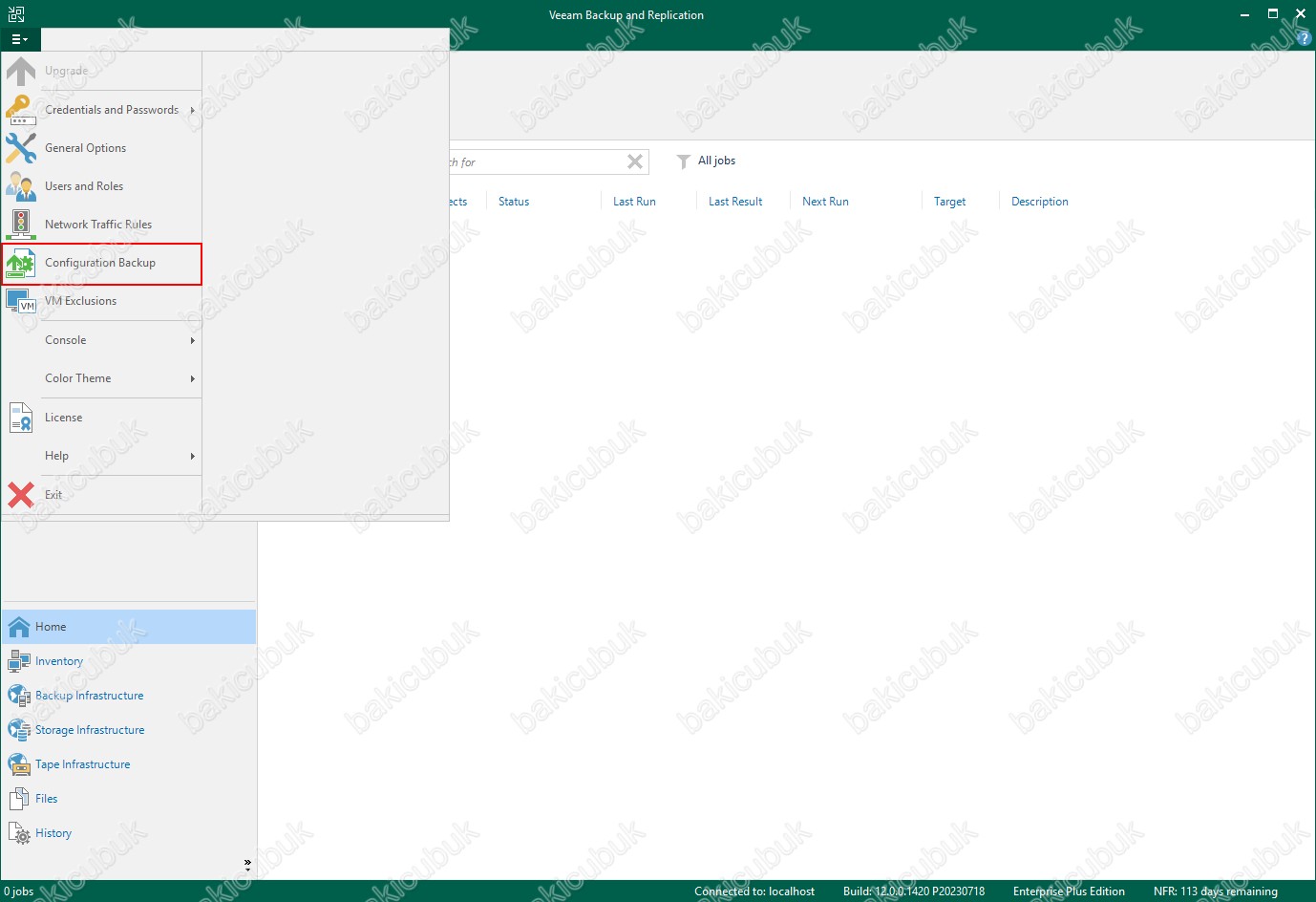Click the build number in status bar

tap(914, 891)
